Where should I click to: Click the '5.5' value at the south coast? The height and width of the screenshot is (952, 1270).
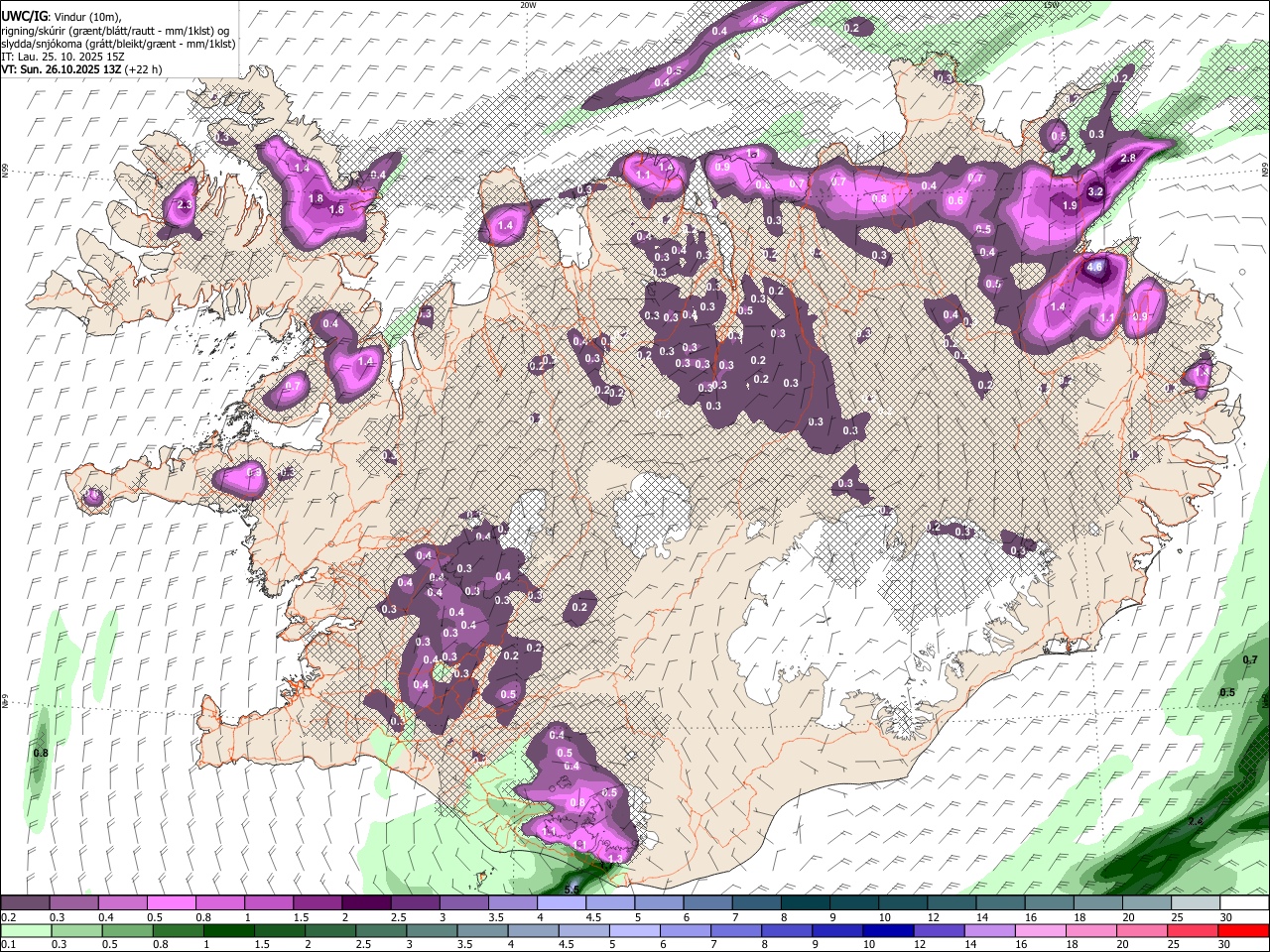coord(571,890)
